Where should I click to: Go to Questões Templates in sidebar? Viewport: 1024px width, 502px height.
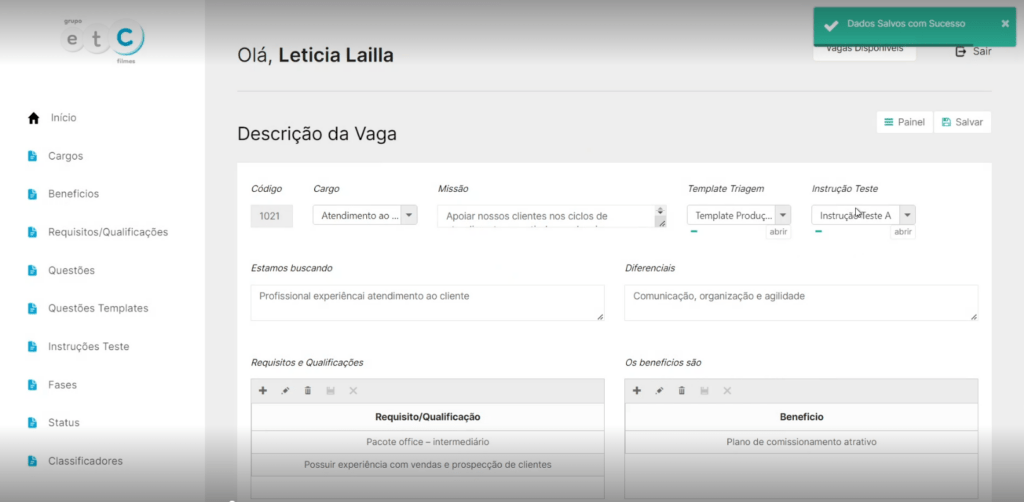98,308
